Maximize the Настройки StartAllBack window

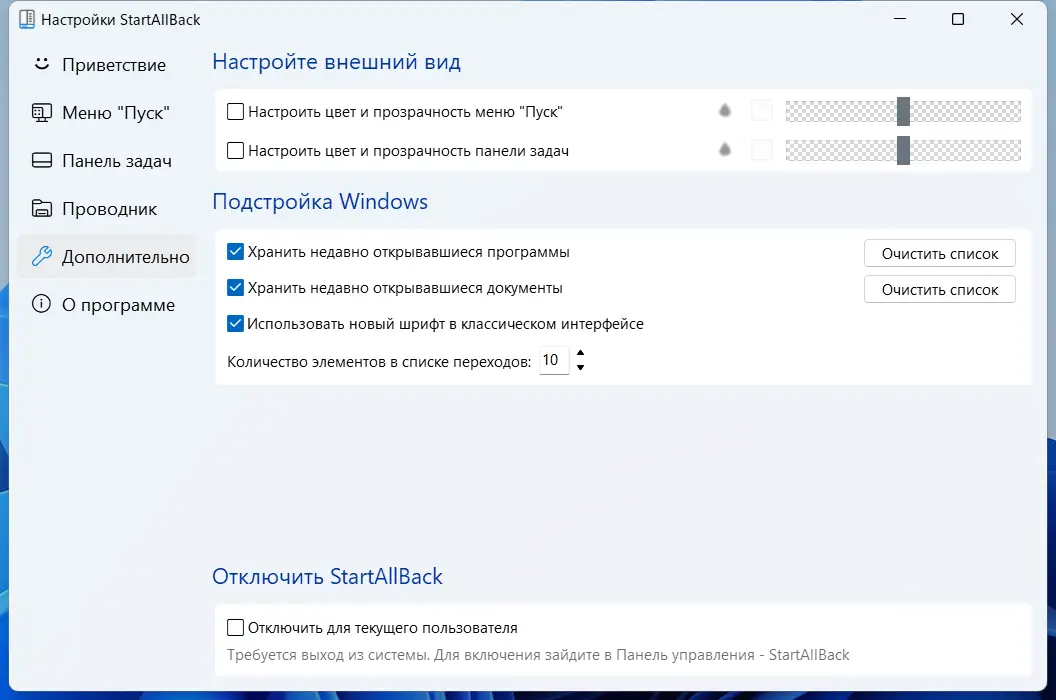(958, 19)
